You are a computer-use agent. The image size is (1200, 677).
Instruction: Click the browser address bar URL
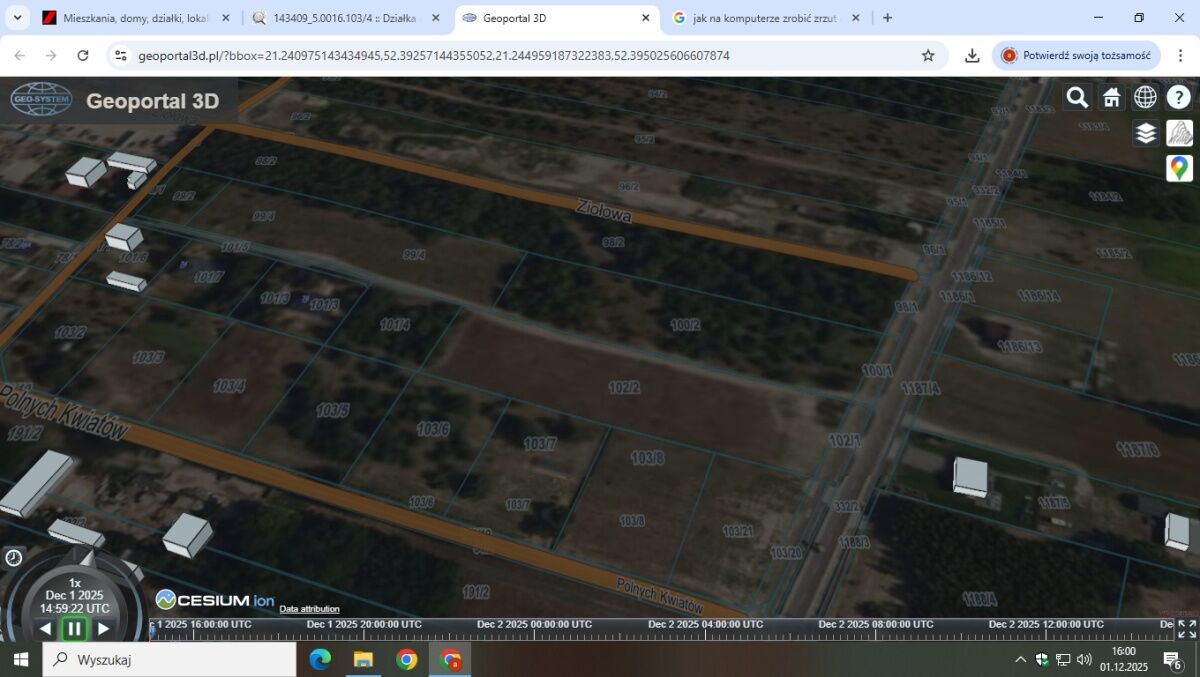[434, 56]
